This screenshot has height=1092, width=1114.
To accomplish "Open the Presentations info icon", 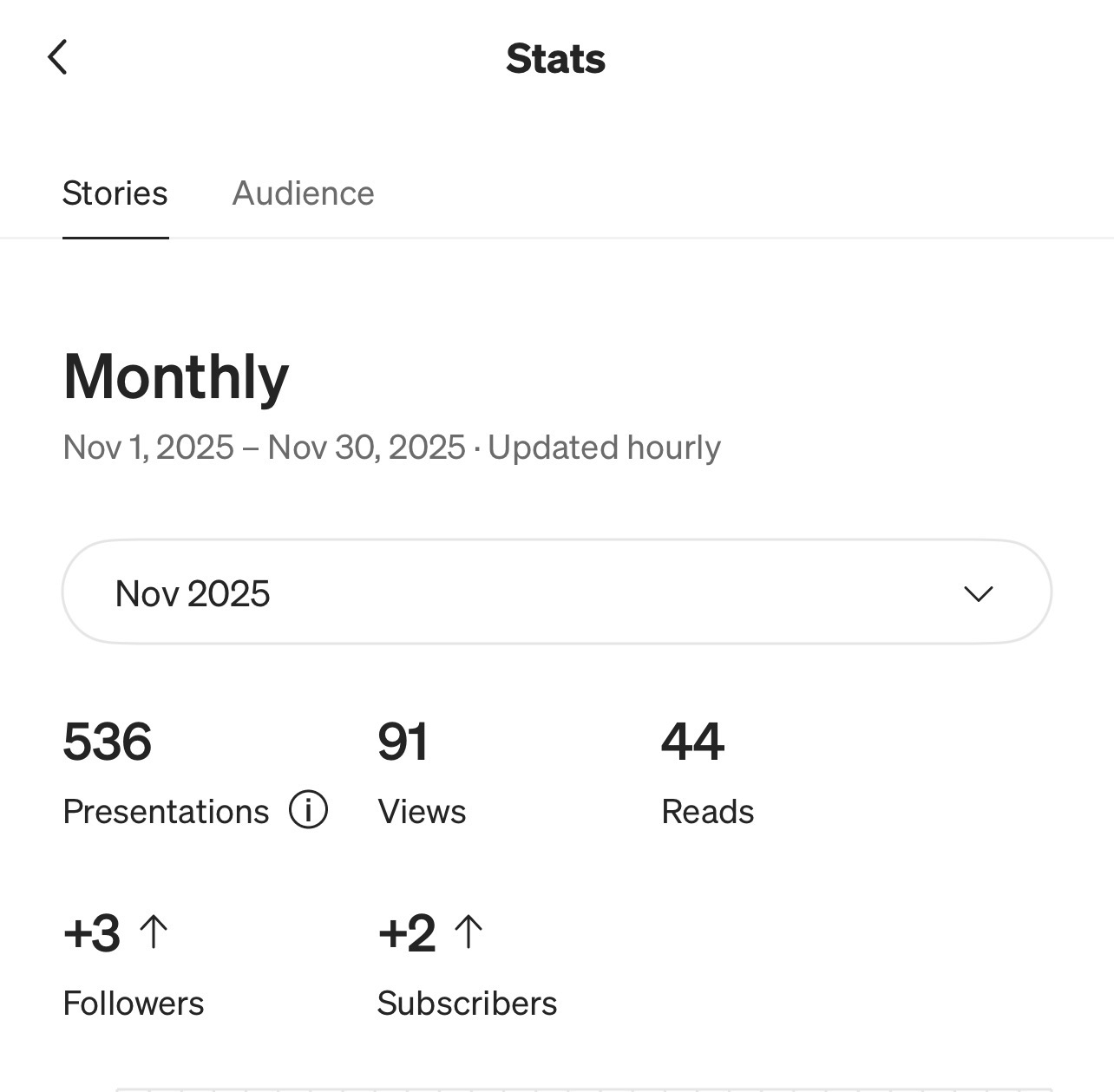I will point(308,810).
